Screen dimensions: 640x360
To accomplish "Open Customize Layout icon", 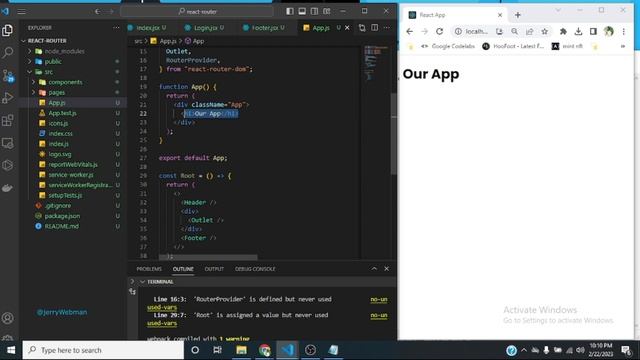I will 327,11.
